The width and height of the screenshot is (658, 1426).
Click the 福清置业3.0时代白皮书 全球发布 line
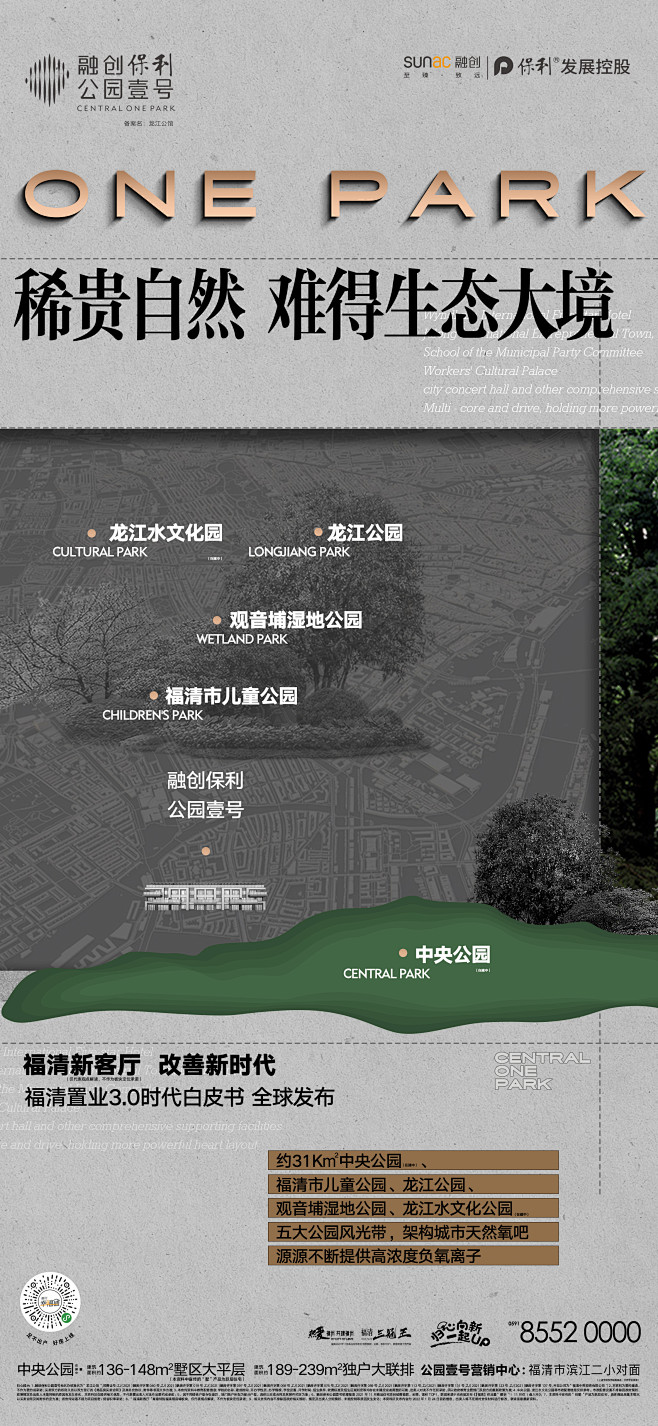[179, 1097]
